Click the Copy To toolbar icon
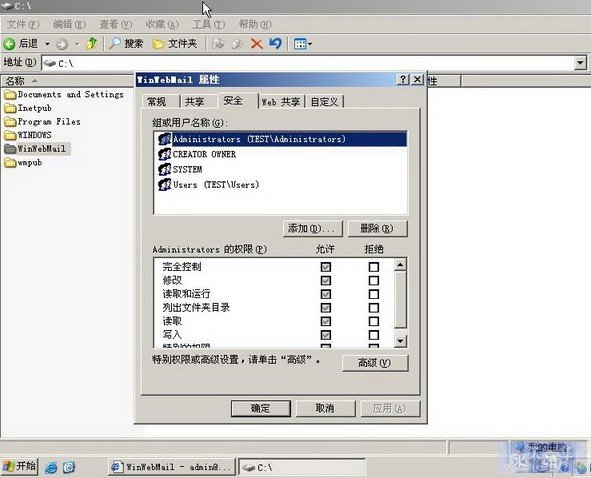Viewport: 591px width, 478px height. click(x=237, y=44)
